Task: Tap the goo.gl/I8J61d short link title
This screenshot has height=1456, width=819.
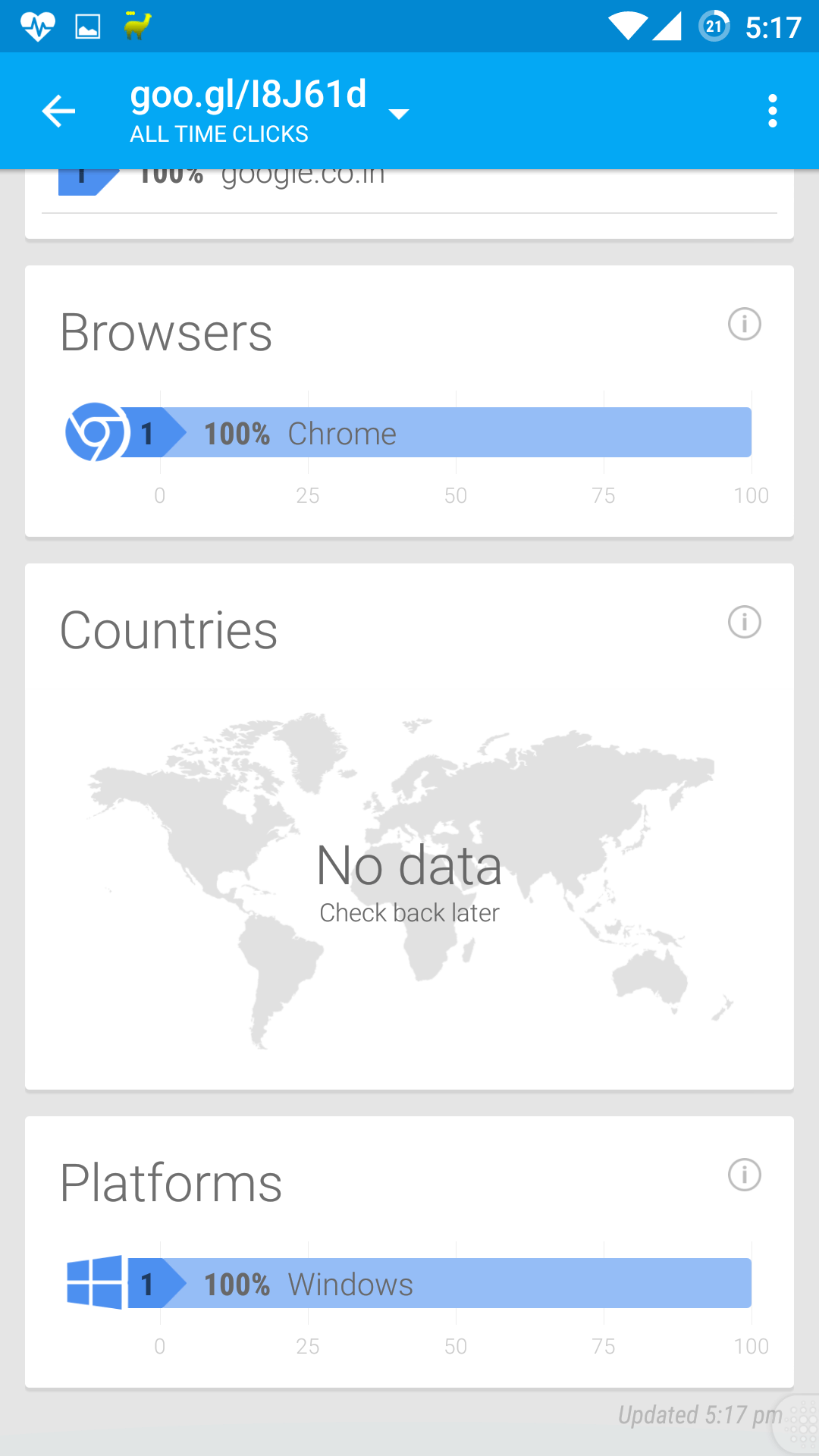Action: click(249, 94)
